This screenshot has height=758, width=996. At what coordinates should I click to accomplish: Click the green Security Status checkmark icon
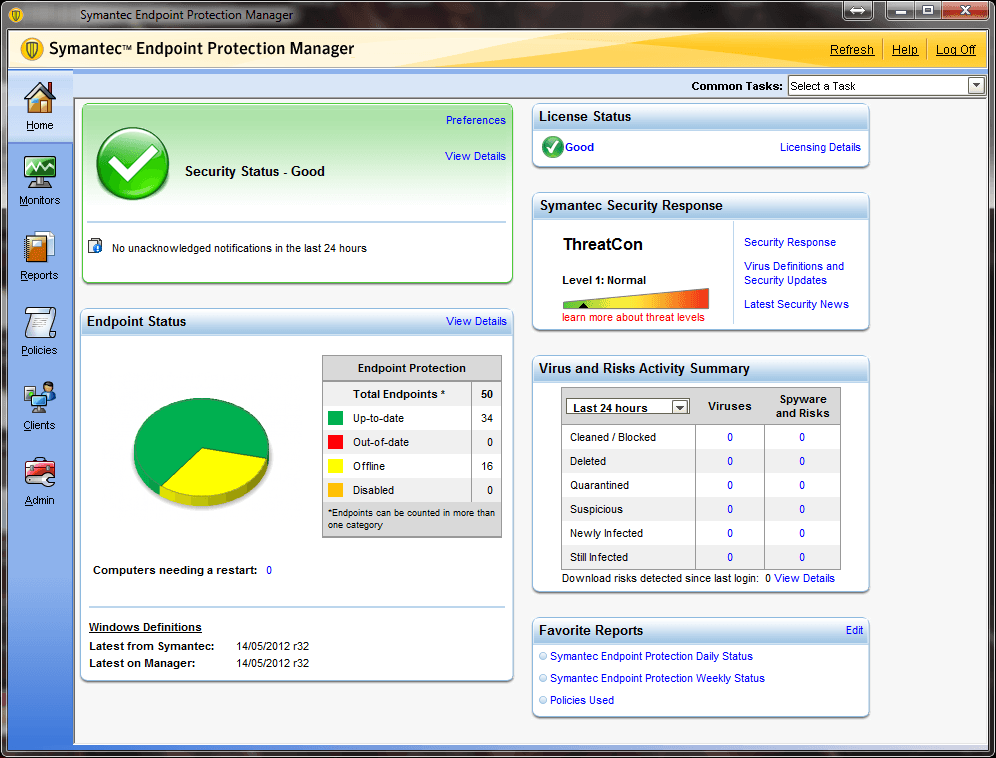(x=133, y=163)
